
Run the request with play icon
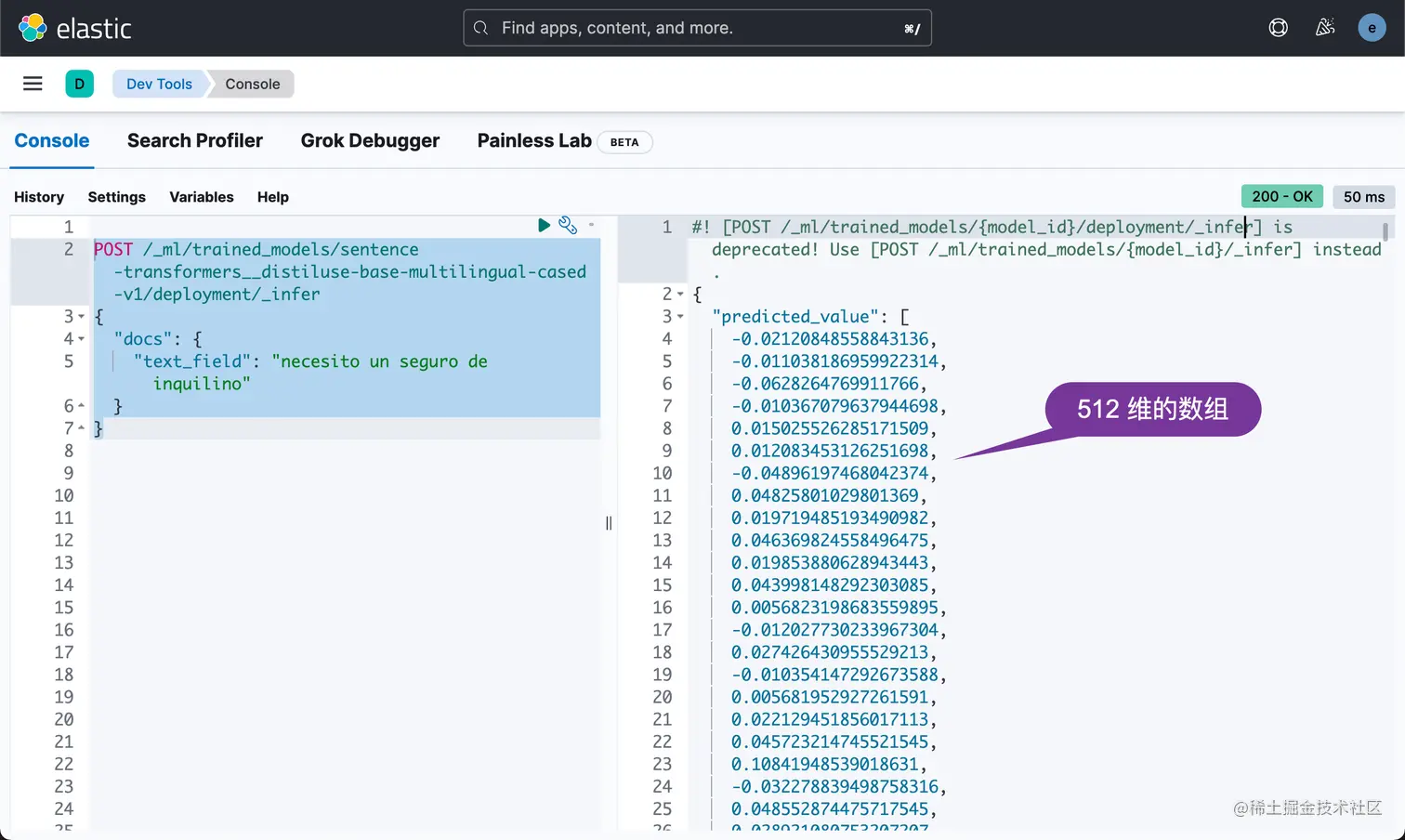pyautogui.click(x=544, y=225)
